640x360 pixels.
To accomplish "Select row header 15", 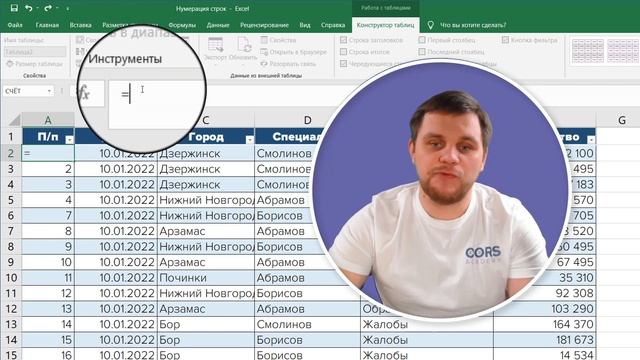I will tap(11, 355).
